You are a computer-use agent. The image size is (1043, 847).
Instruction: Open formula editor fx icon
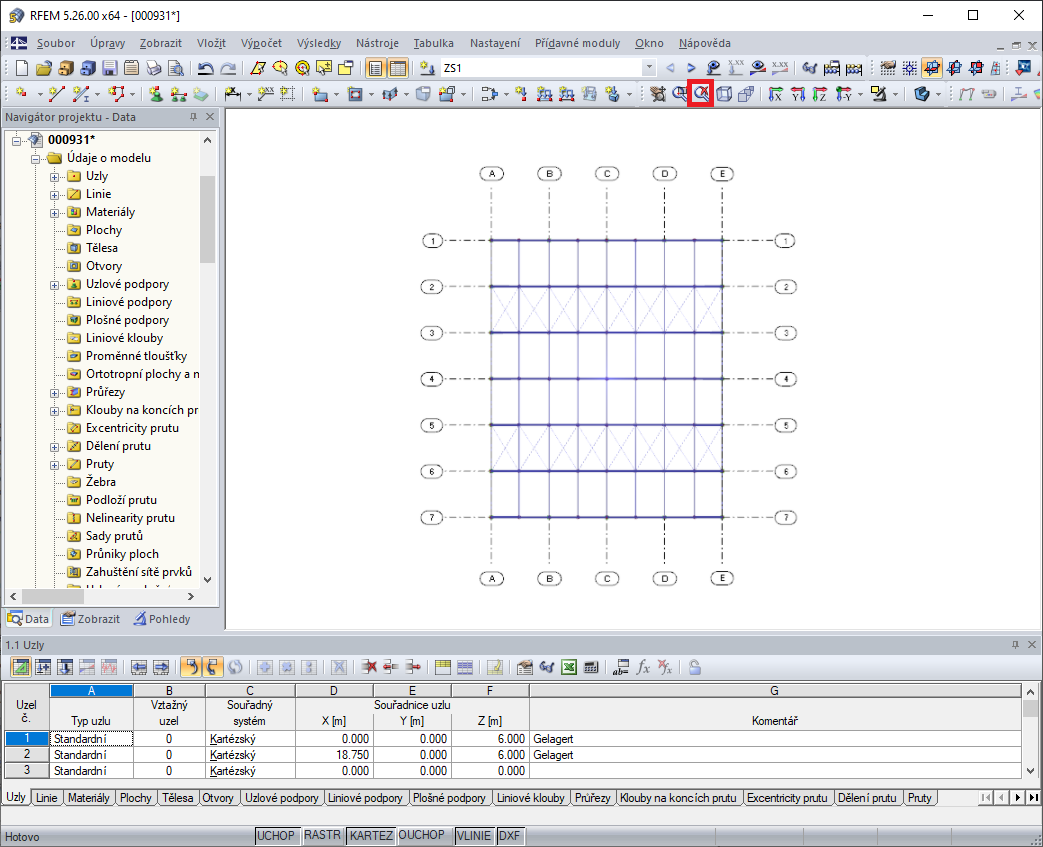pyautogui.click(x=643, y=667)
